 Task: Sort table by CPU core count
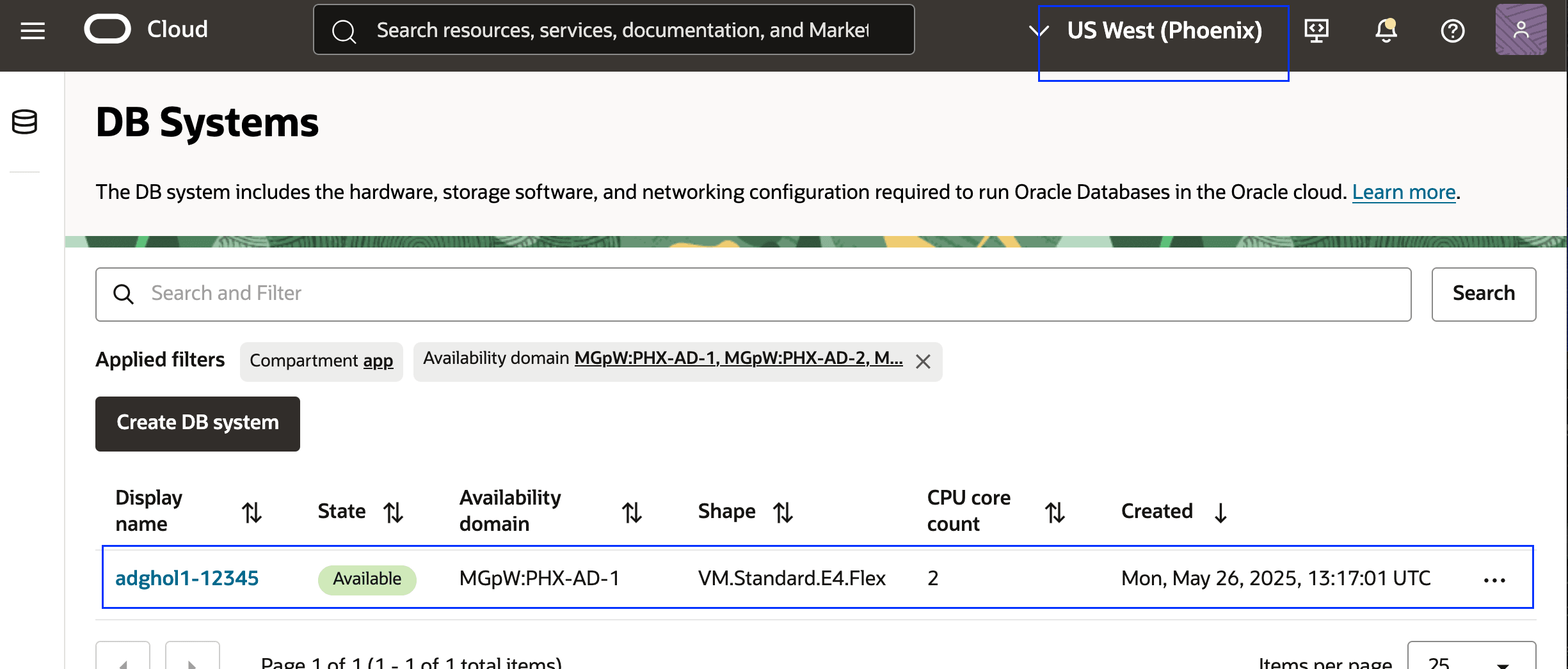click(1055, 512)
